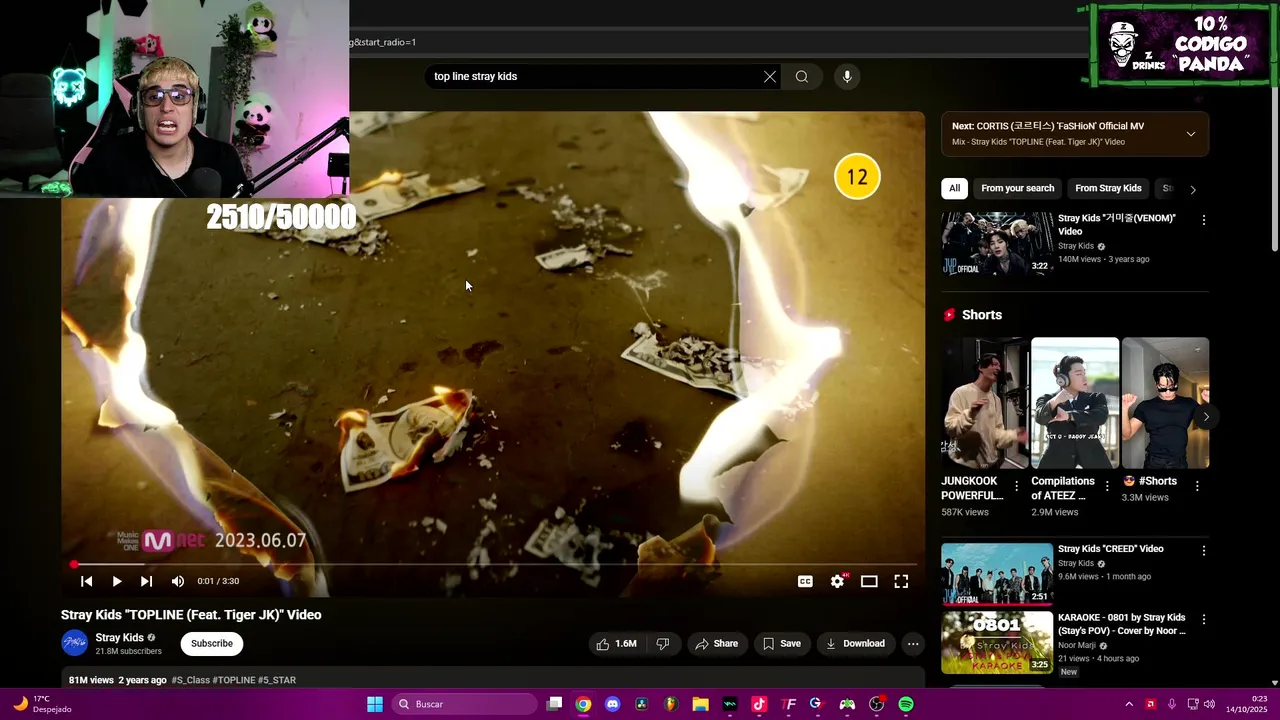Click the search magnifier button
The width and height of the screenshot is (1280, 720).
802,76
